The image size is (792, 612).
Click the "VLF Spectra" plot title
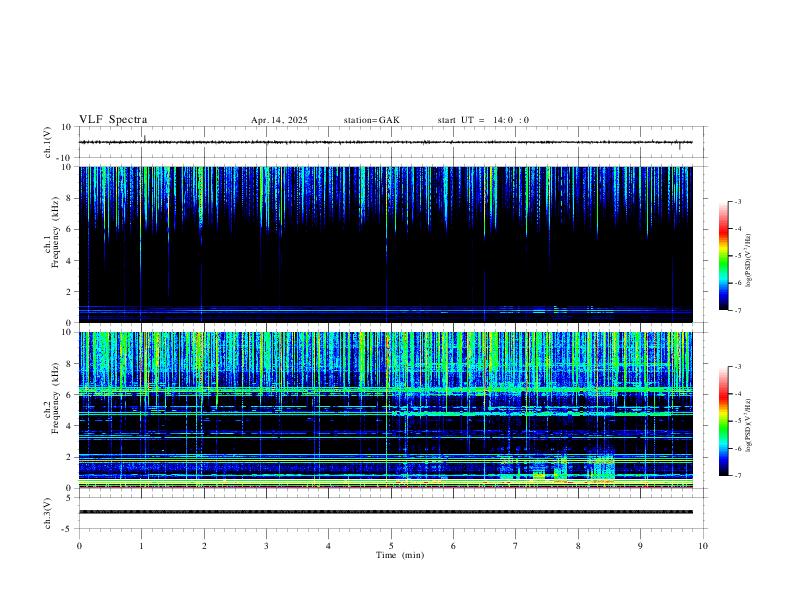pyautogui.click(x=113, y=120)
